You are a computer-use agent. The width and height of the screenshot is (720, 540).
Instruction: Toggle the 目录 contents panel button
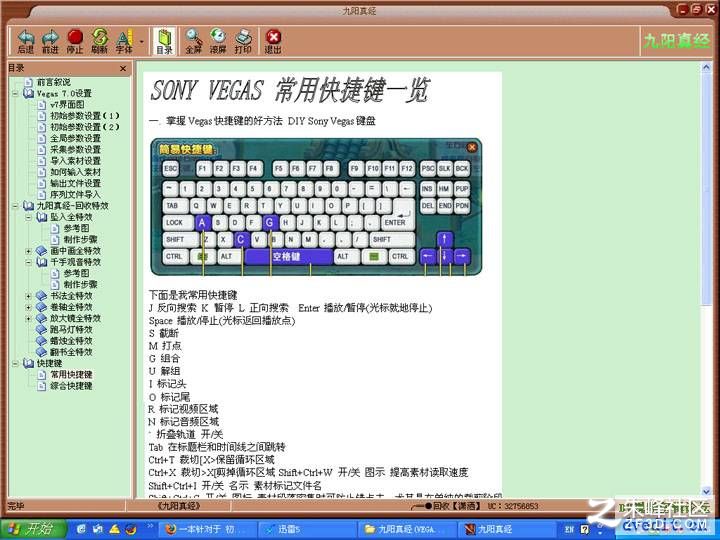(164, 41)
